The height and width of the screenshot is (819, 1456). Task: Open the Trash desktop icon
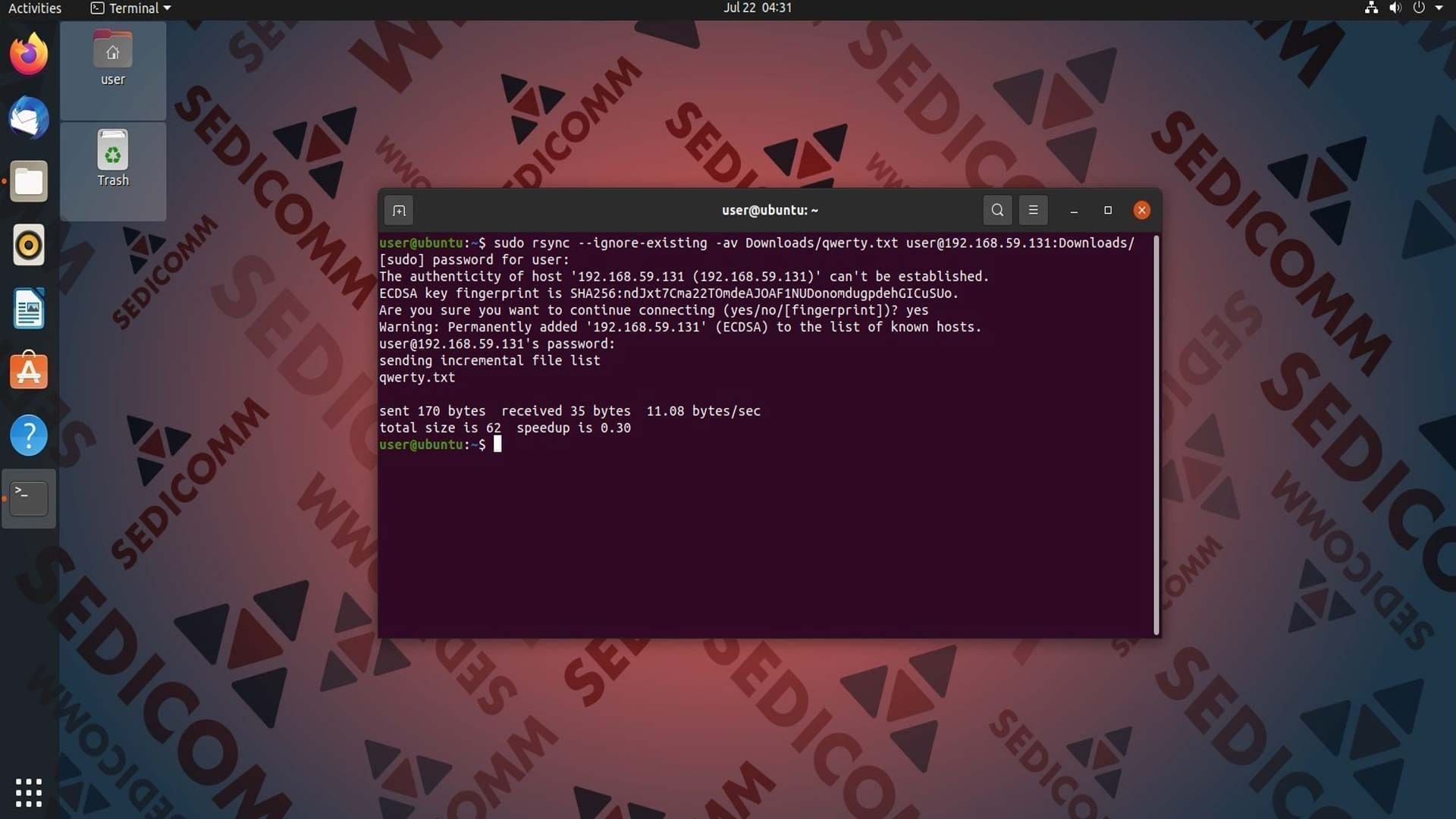[x=112, y=159]
